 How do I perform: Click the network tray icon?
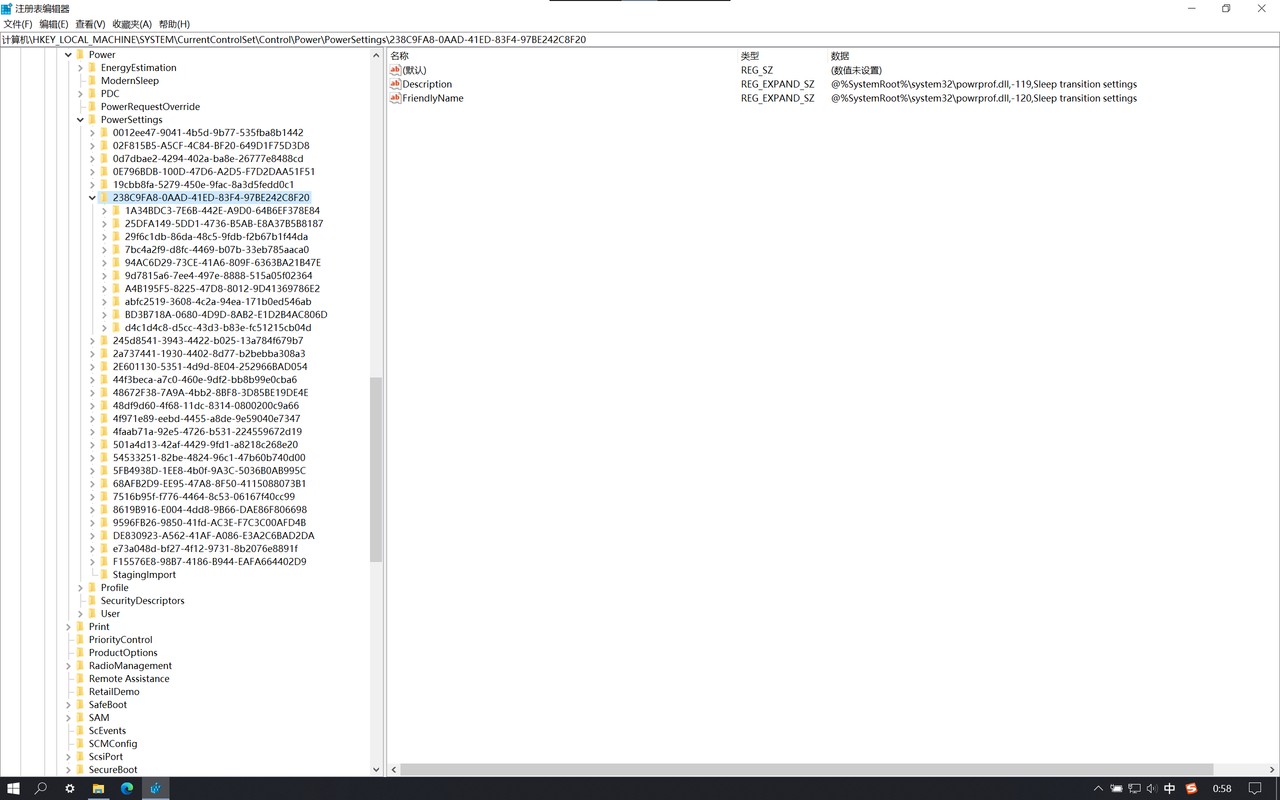(x=1134, y=789)
